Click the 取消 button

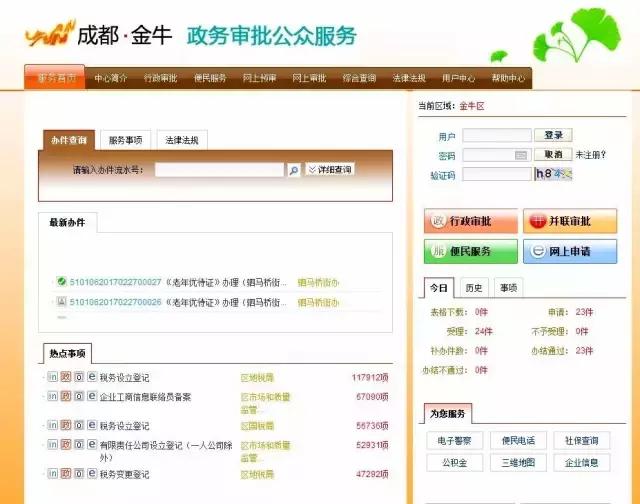click(x=553, y=154)
